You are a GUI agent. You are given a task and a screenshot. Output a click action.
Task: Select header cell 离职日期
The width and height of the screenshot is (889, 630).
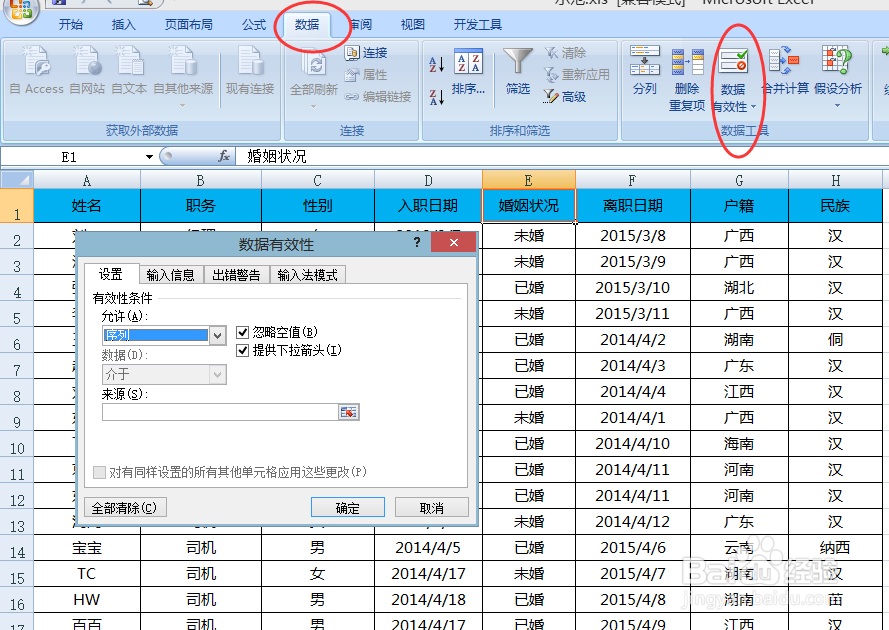point(633,205)
